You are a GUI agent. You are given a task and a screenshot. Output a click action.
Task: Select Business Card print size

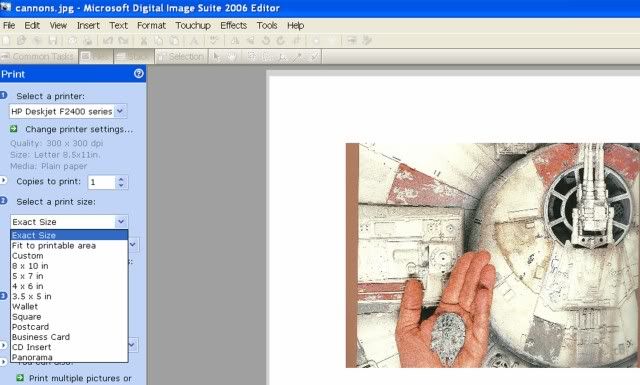coord(69,337)
